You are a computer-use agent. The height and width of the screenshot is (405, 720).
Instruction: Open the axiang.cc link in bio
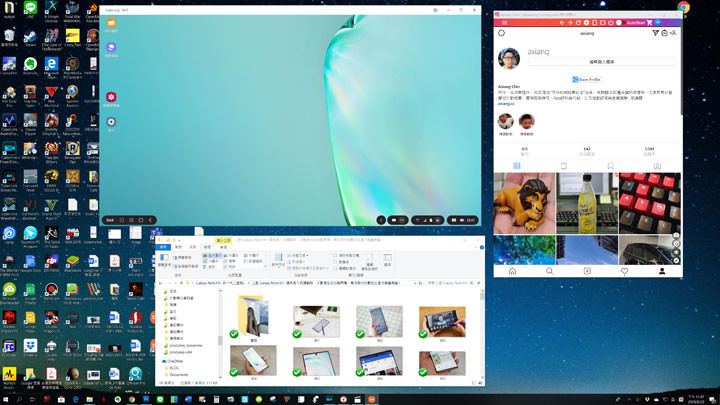coord(506,104)
